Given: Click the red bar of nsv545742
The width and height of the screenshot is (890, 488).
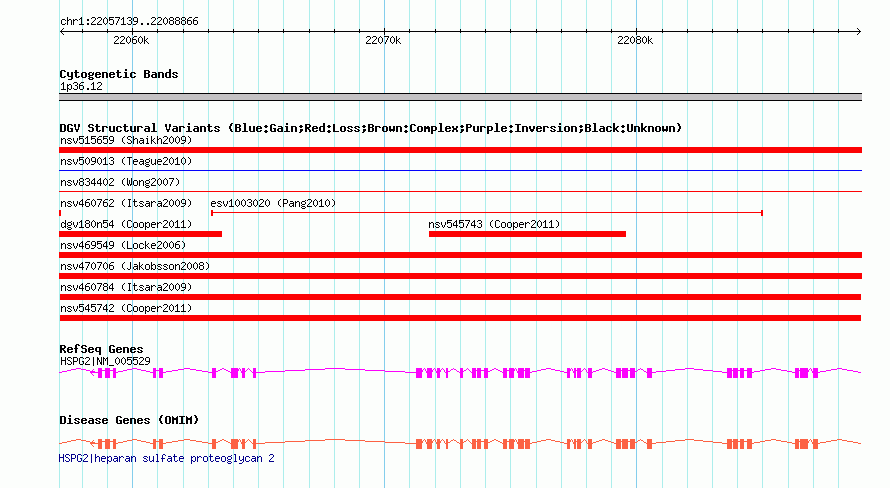Looking at the screenshot, I should click(x=460, y=318).
